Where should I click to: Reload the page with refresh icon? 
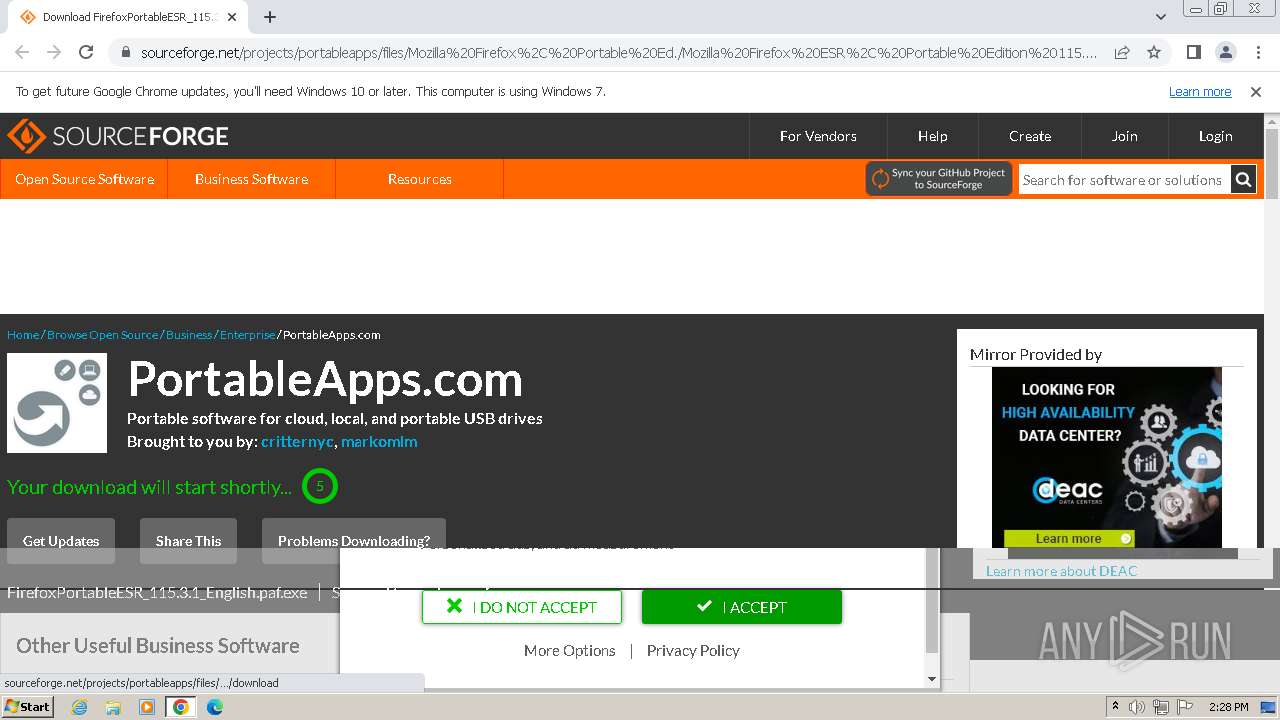click(x=86, y=52)
